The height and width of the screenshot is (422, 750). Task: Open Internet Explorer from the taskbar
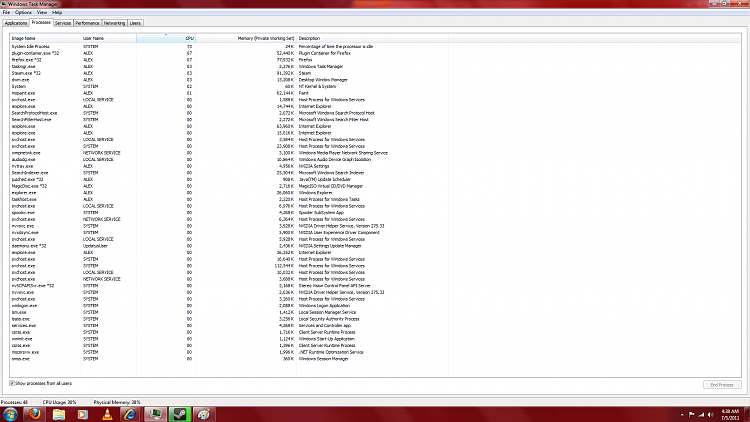(131, 414)
